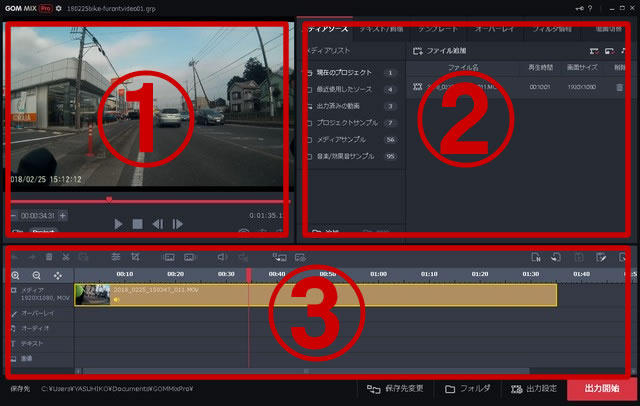The height and width of the screenshot is (406, 640).
Task: Switch to the オーバーレイ tab
Action: pyautogui.click(x=494, y=29)
